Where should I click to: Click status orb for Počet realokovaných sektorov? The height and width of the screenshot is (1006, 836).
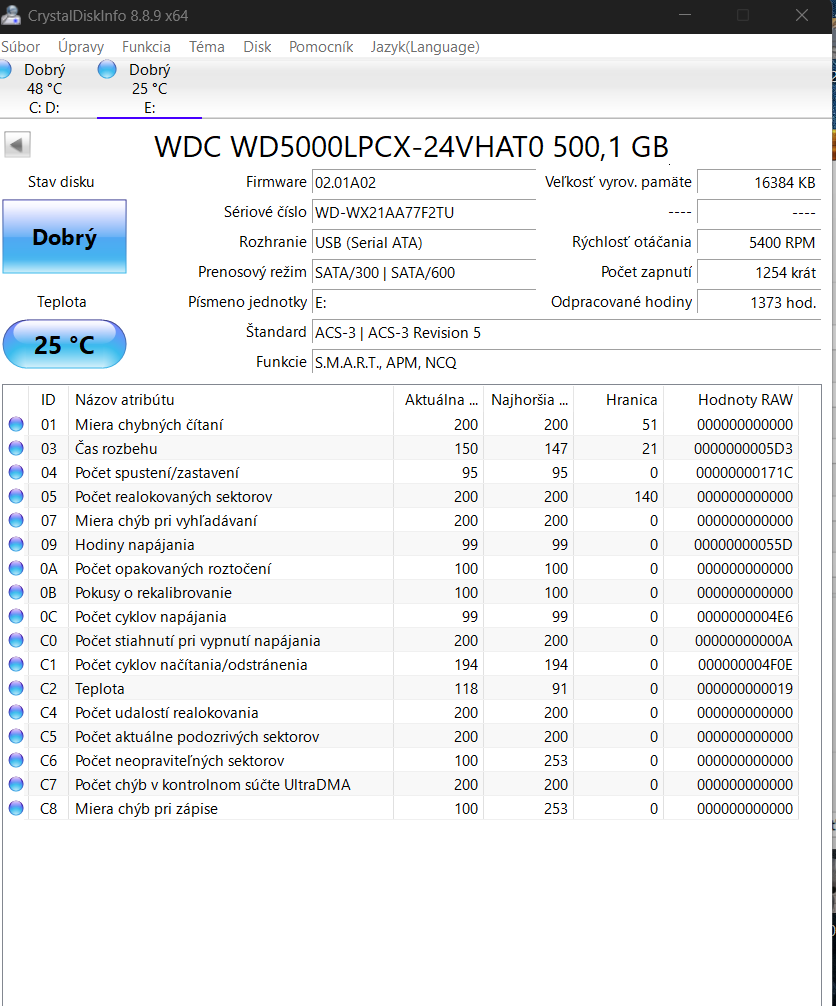(16, 497)
